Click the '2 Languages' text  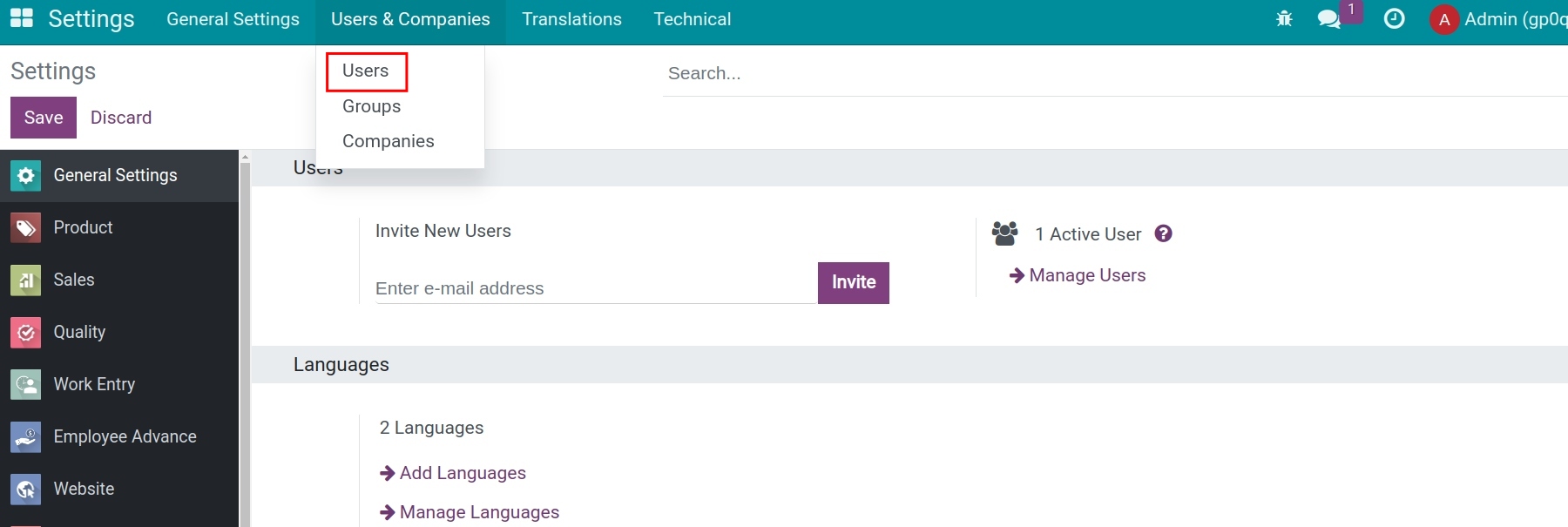point(431,428)
